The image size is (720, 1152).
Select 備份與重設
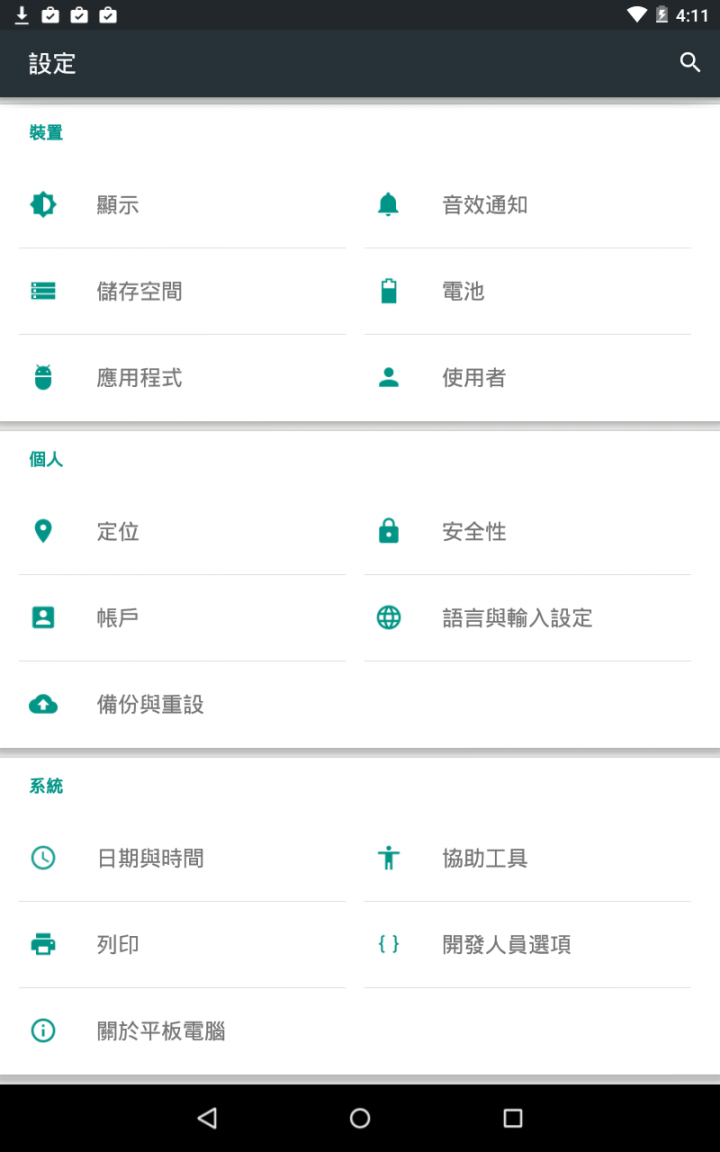pos(182,704)
